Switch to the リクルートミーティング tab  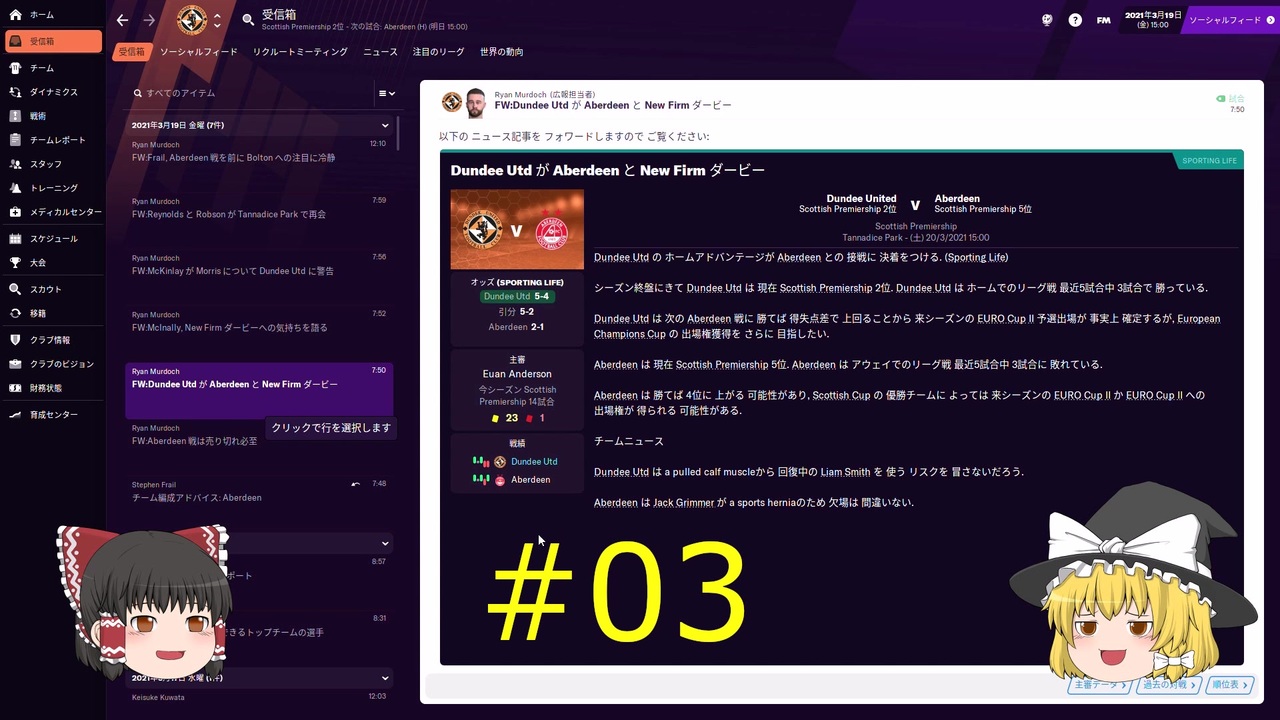(x=300, y=52)
